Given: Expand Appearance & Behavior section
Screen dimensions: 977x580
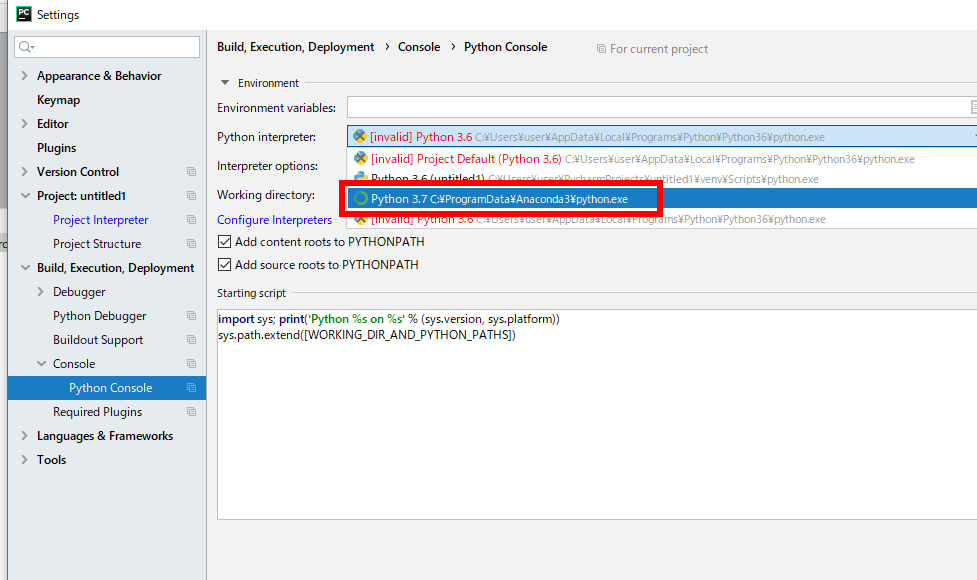Looking at the screenshot, I should coord(24,75).
